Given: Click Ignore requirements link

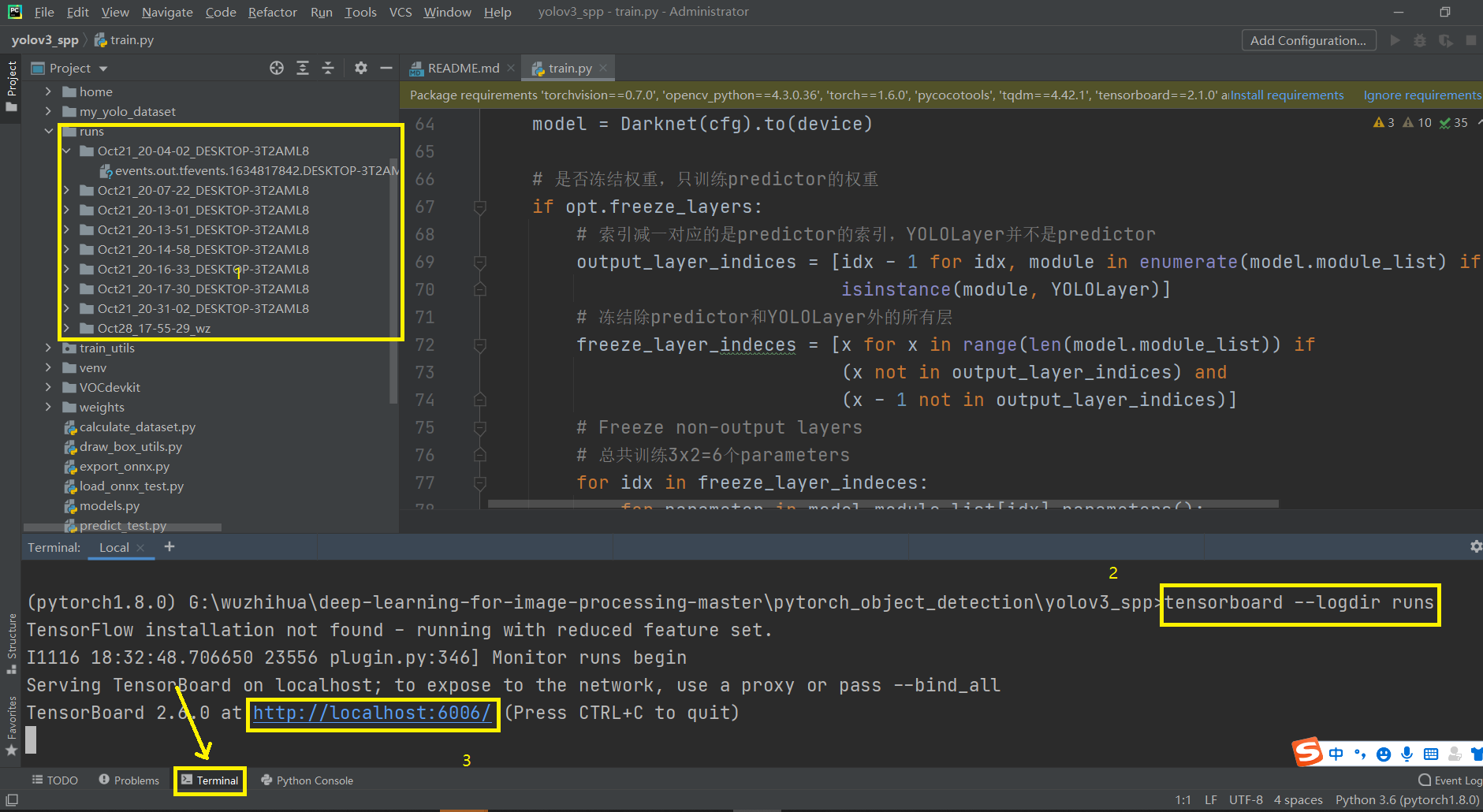Looking at the screenshot, I should pos(1422,95).
